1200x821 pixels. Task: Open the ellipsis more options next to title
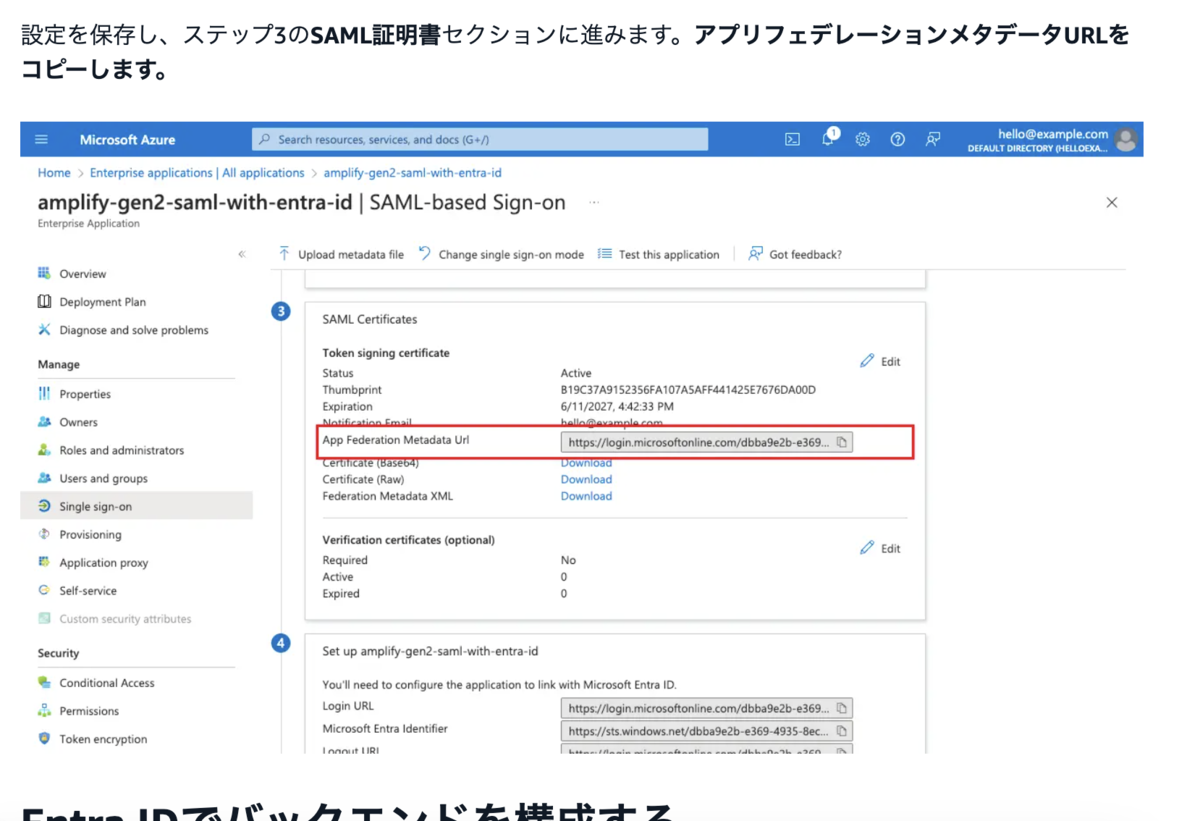[594, 202]
